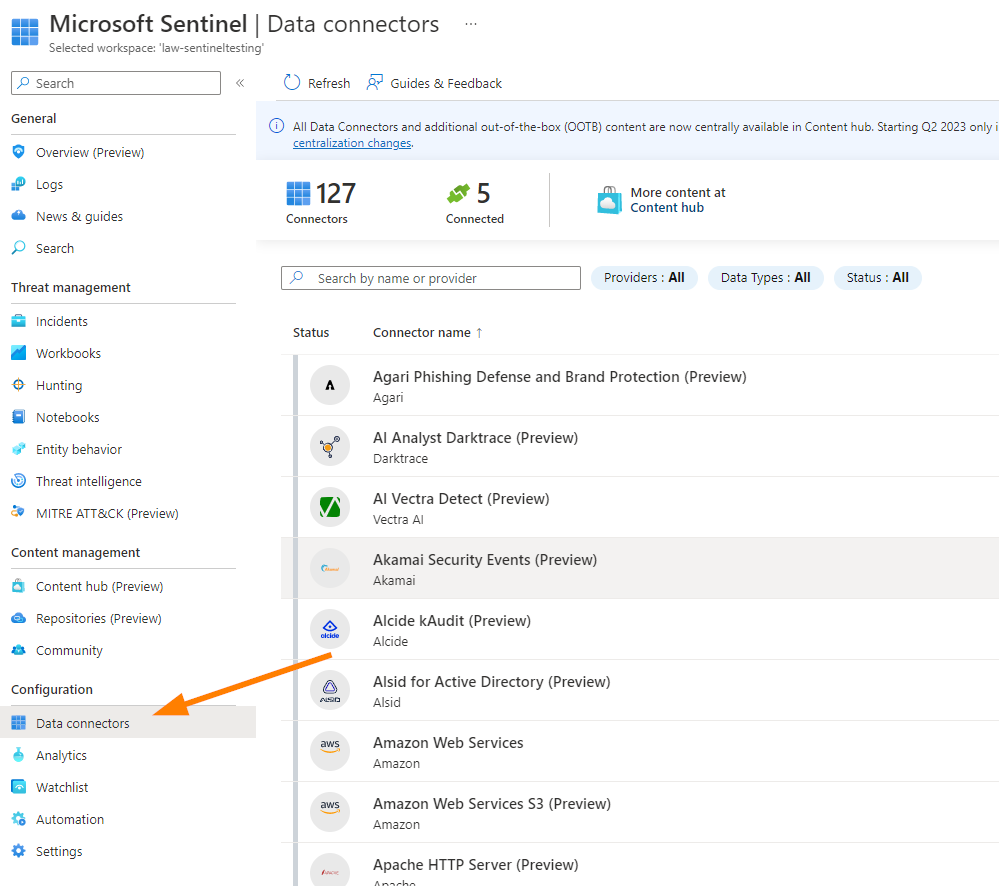Click the green Connected plug icon
Image resolution: width=999 pixels, height=886 pixels.
(458, 194)
